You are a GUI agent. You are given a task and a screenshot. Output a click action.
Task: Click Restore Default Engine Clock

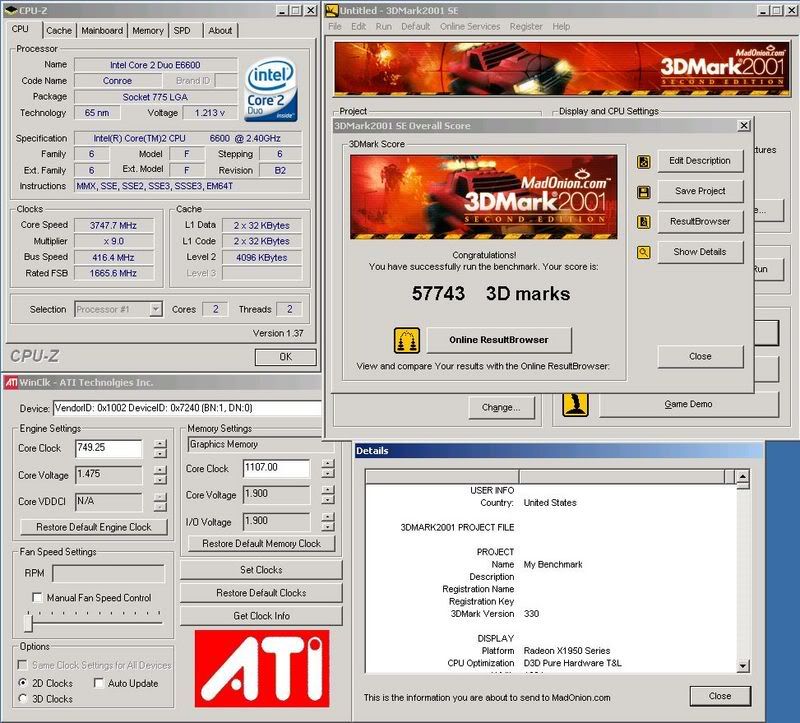[x=94, y=527]
